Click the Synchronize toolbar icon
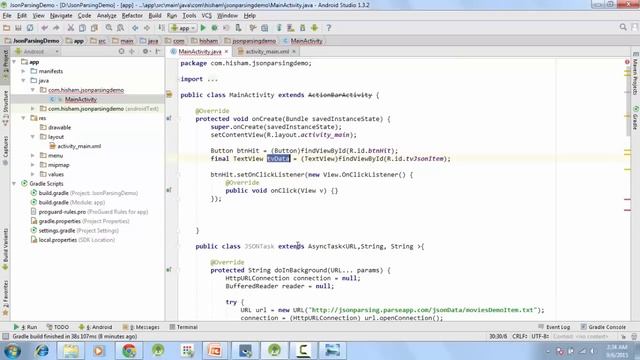The height and width of the screenshot is (360, 640). [30, 28]
